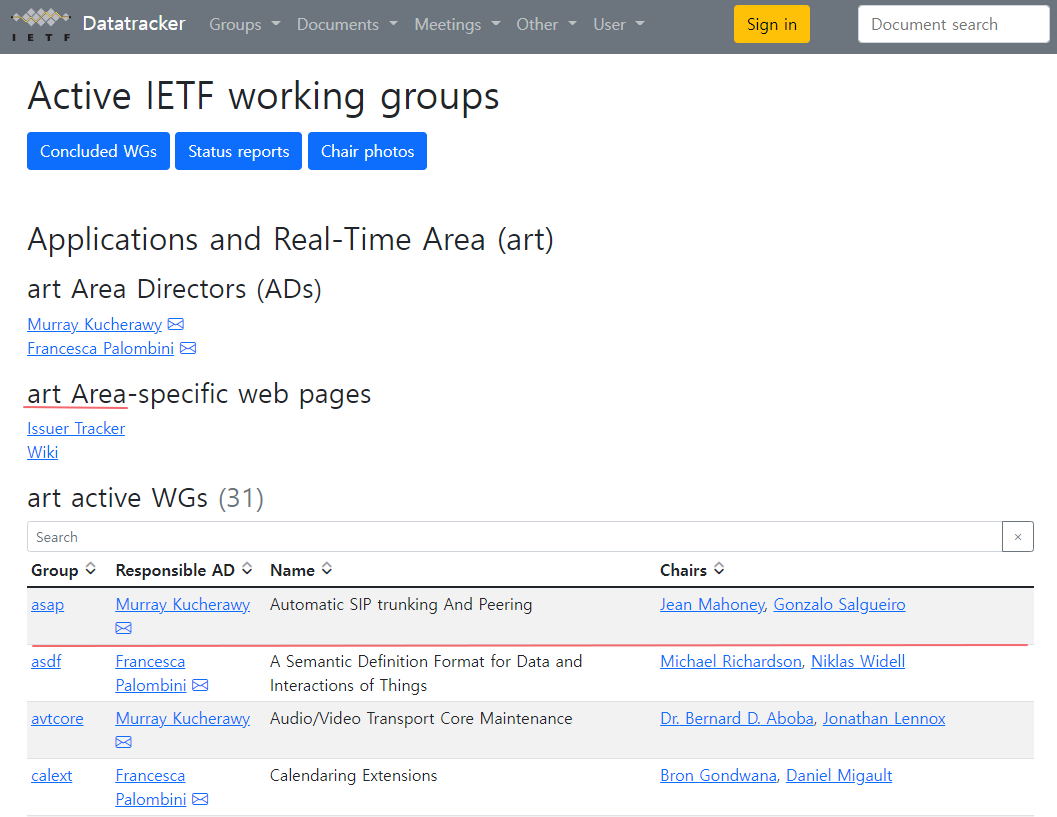Click 'Calendaring Extensions' name text
Viewport: 1057px width, 817px height.
(x=353, y=775)
